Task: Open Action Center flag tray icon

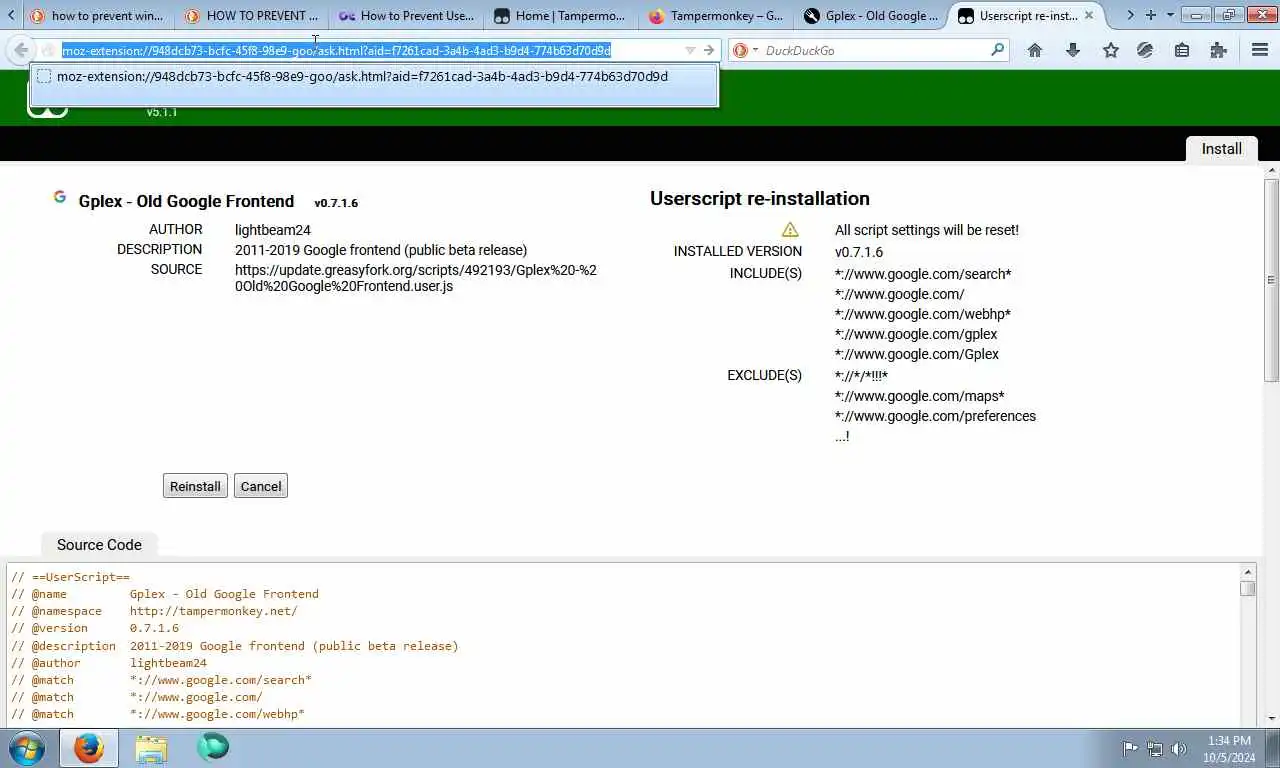Action: [x=1130, y=749]
